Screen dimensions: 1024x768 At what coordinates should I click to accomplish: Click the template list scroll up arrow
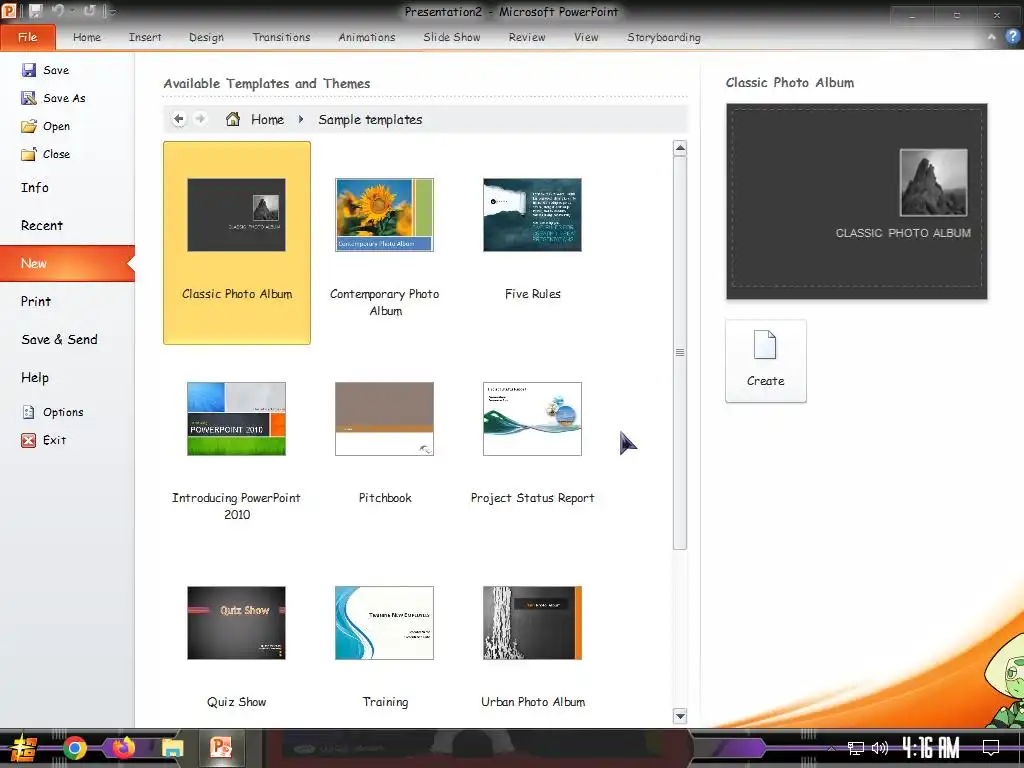point(680,148)
